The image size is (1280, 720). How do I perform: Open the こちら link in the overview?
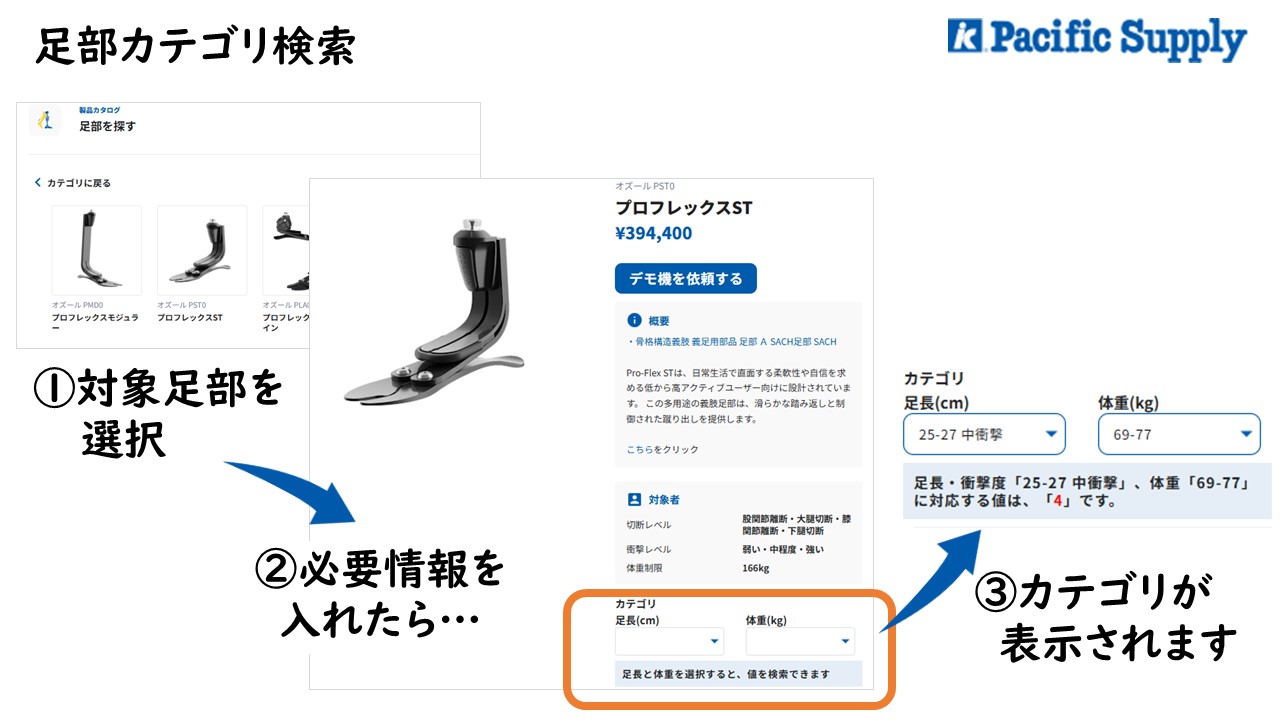638,450
